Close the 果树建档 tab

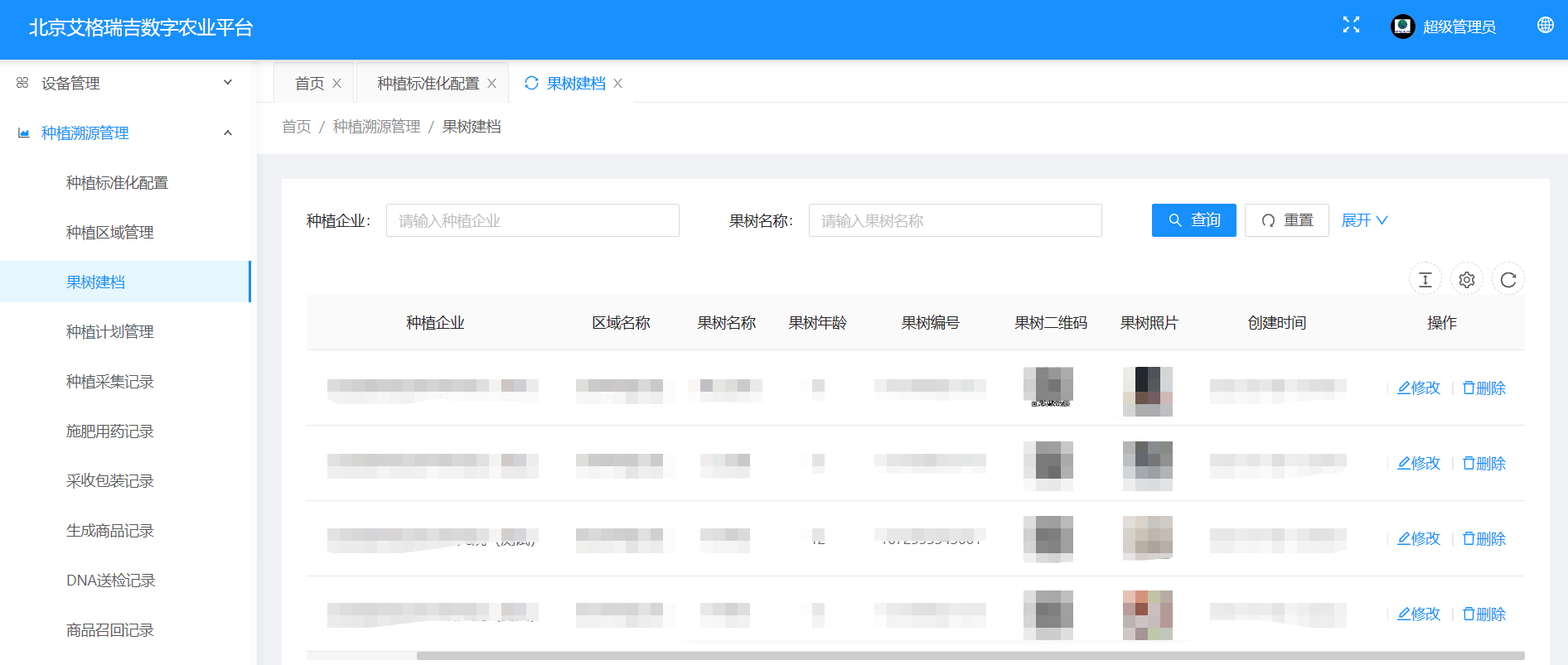click(617, 84)
